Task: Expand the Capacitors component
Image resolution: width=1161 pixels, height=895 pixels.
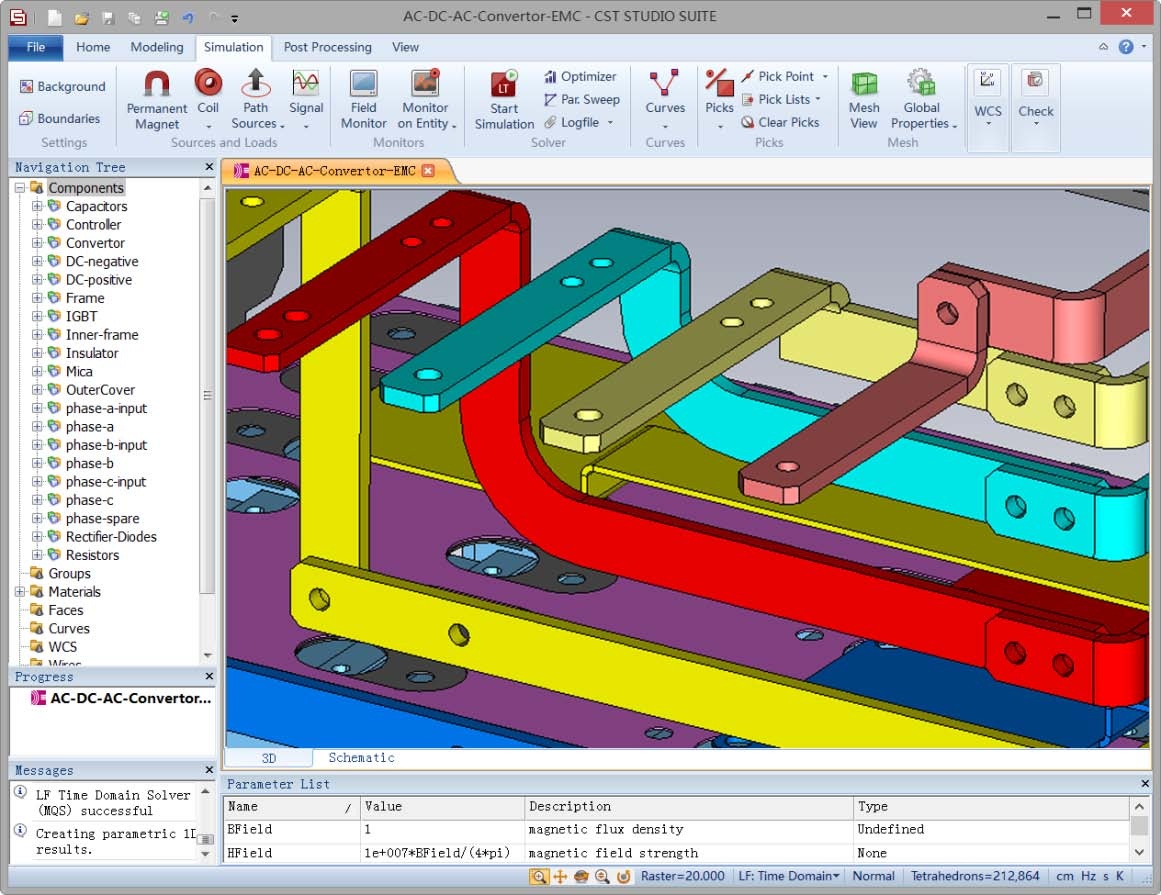Action: pos(37,206)
